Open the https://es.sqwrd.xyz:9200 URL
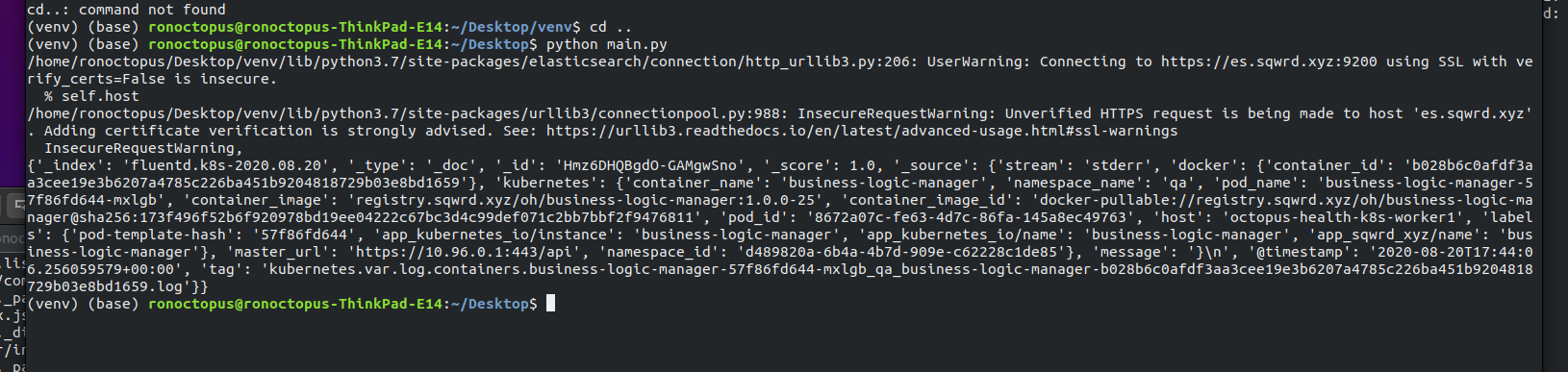The image size is (1568, 372). coord(1269,62)
